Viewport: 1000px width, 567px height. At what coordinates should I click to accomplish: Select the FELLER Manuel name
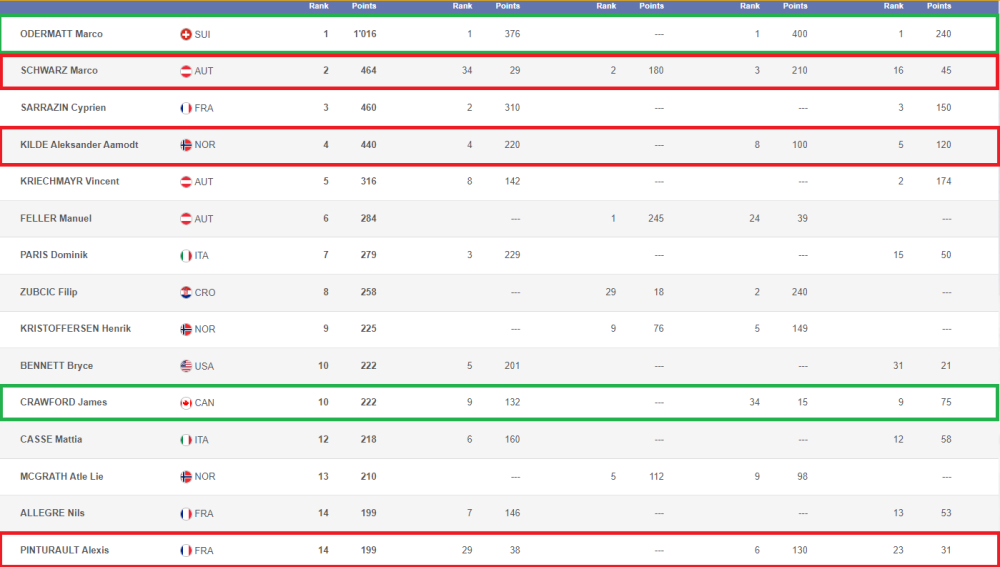[56, 218]
